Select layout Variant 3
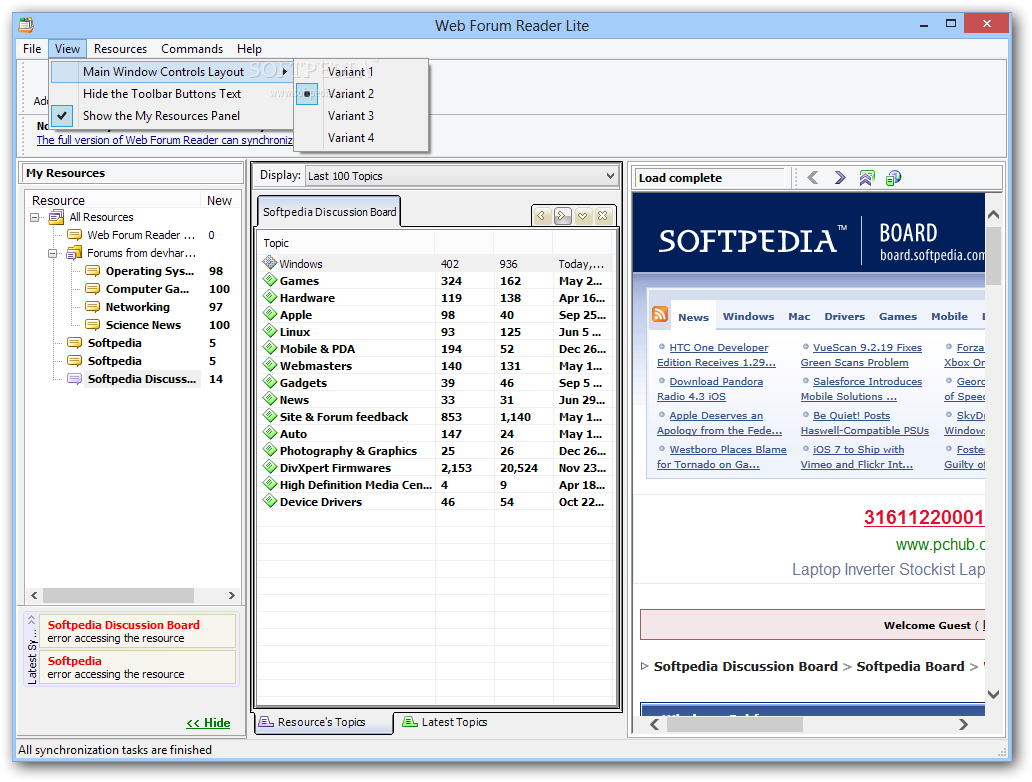1032x782 pixels. [361, 116]
